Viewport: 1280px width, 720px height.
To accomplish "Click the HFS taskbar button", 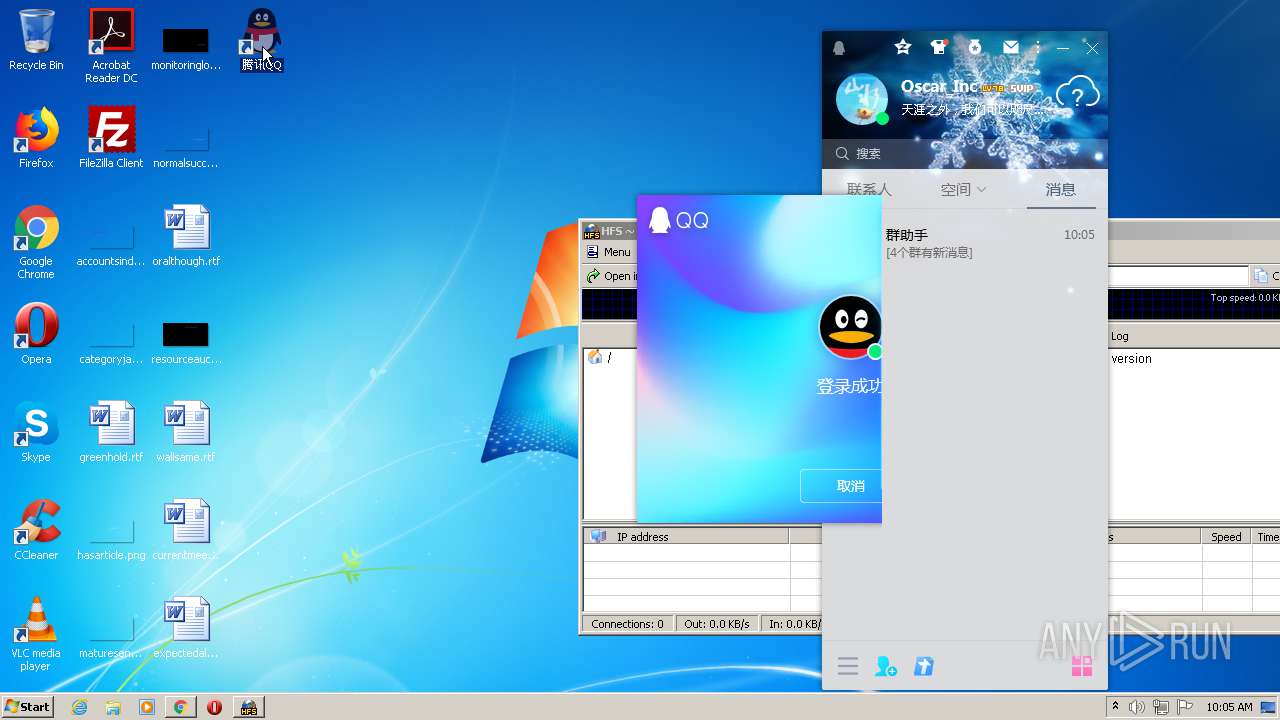I will coord(249,707).
